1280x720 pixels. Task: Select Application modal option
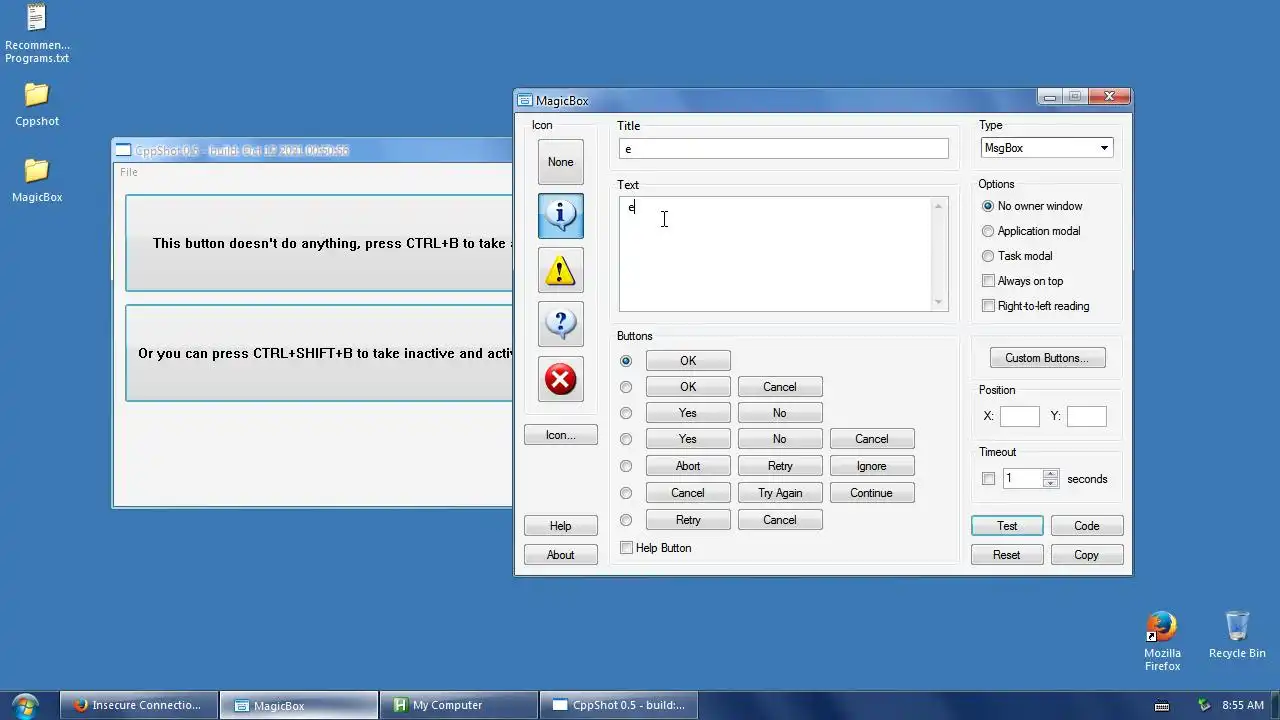click(1031, 231)
